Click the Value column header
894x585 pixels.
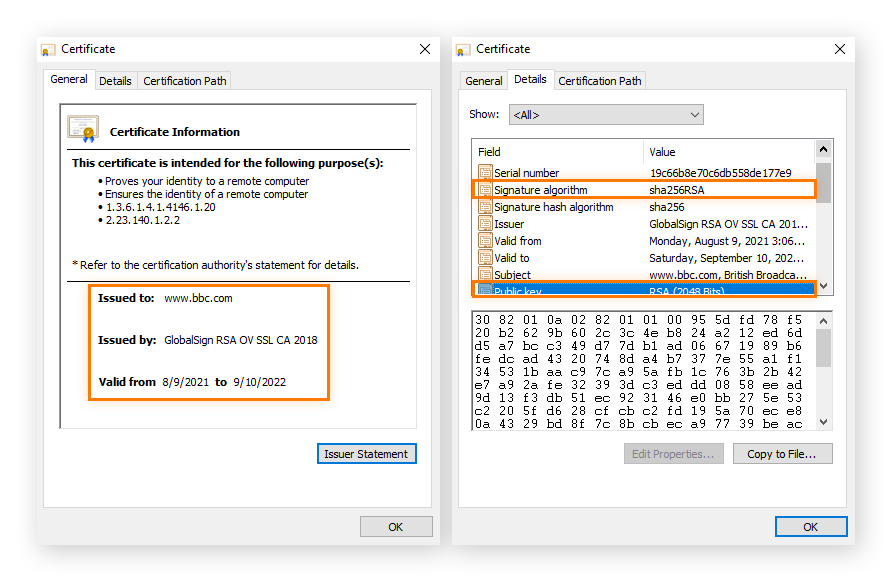pyautogui.click(x=730, y=152)
